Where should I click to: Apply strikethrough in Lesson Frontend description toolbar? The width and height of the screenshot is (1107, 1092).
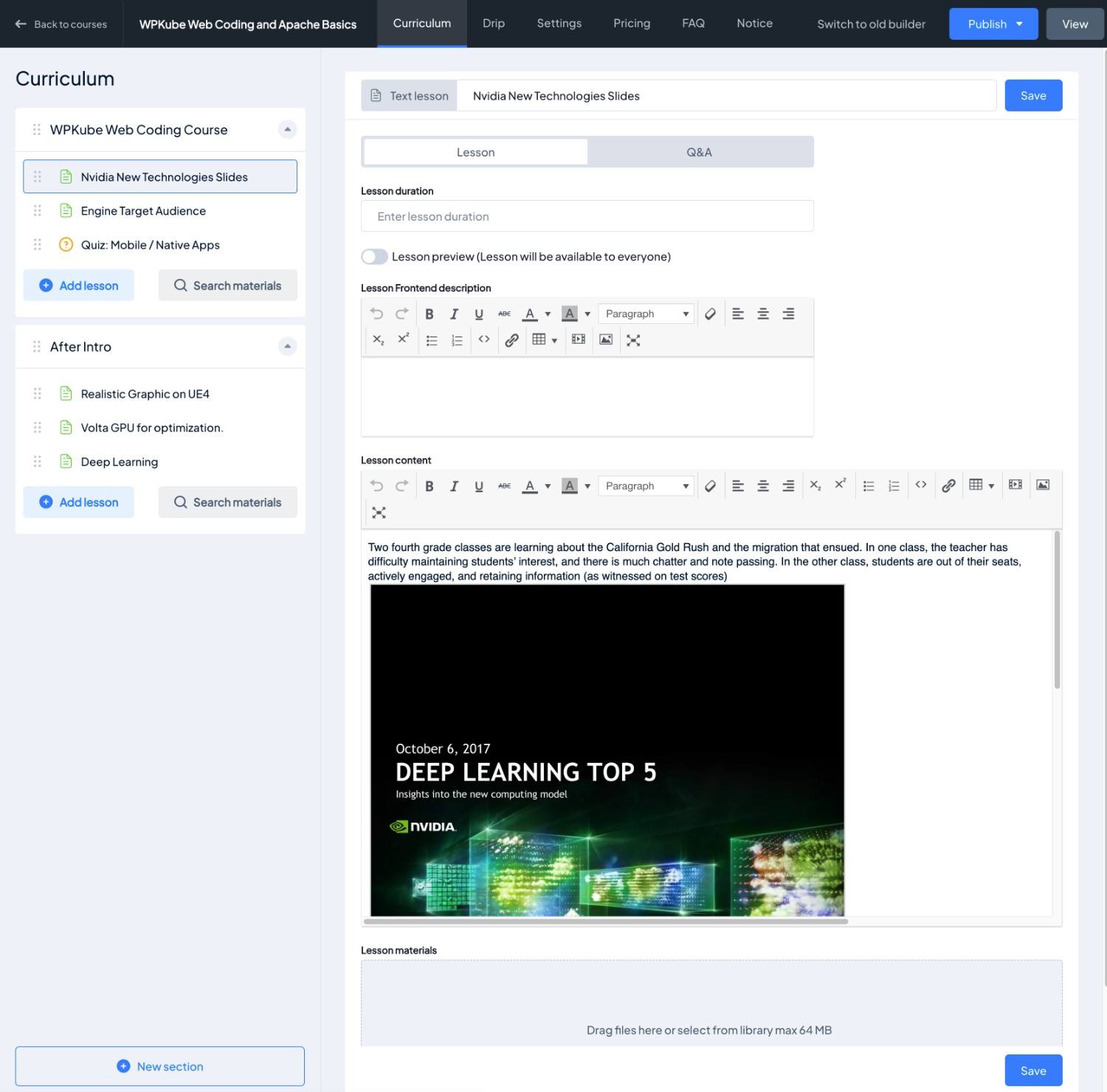pyautogui.click(x=504, y=314)
